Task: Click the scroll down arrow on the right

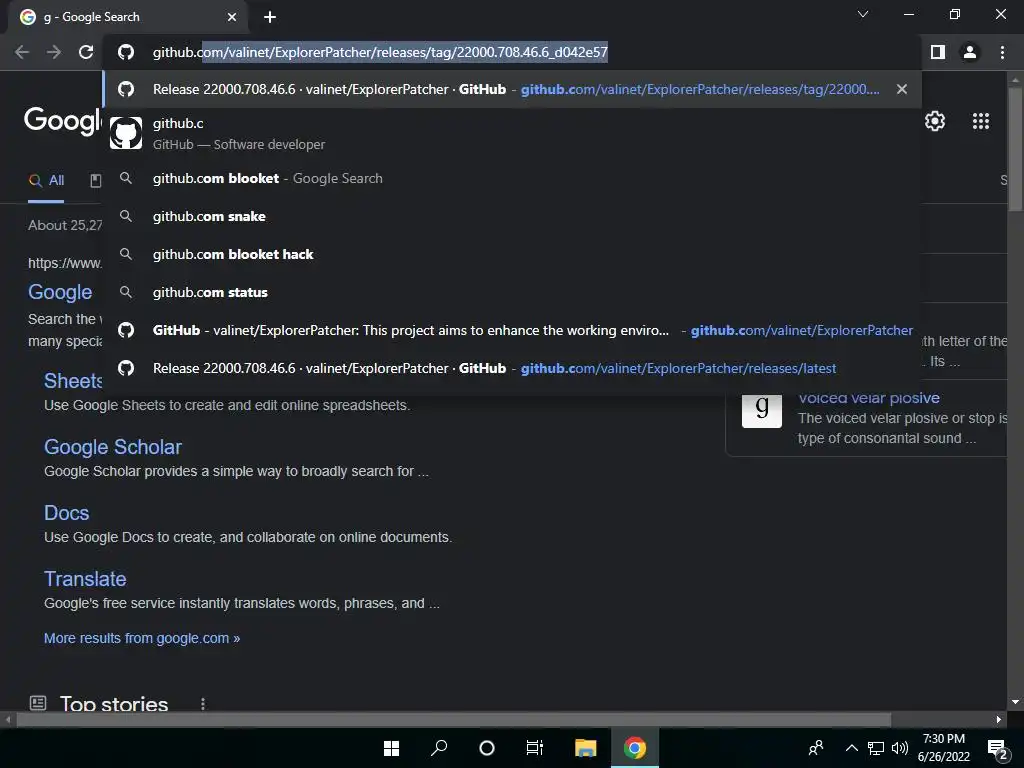Action: [1015, 702]
